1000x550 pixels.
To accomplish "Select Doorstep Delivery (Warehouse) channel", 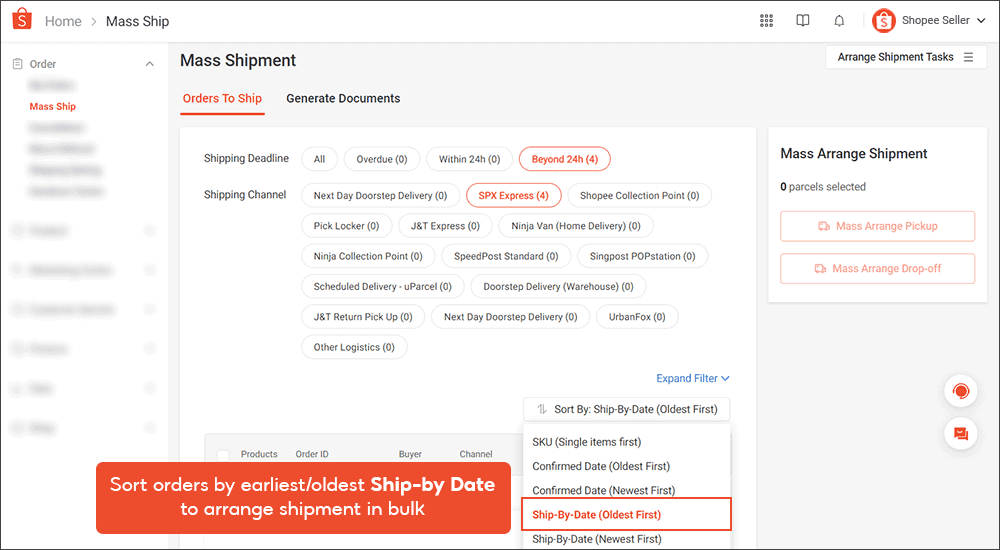I will click(x=559, y=286).
